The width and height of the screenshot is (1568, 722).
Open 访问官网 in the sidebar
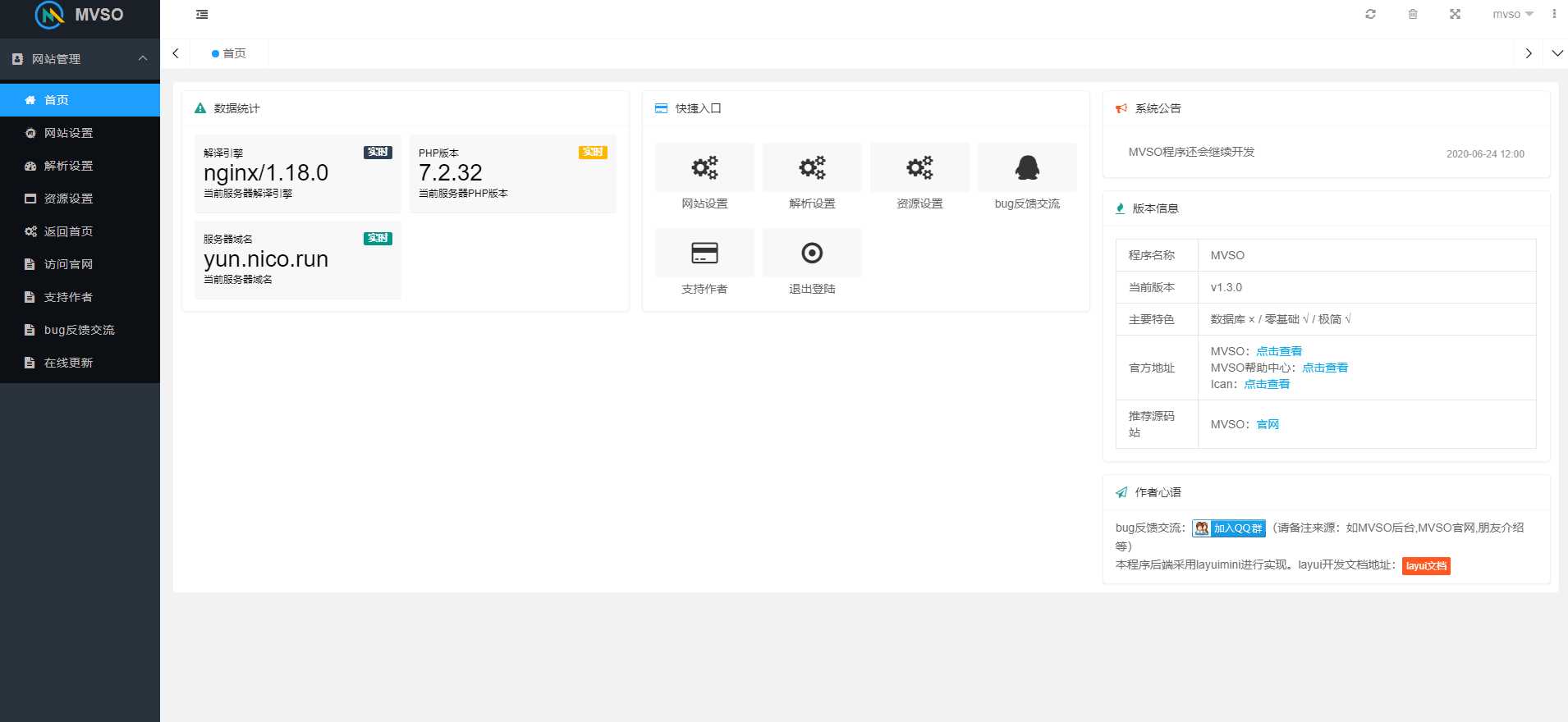(x=68, y=264)
